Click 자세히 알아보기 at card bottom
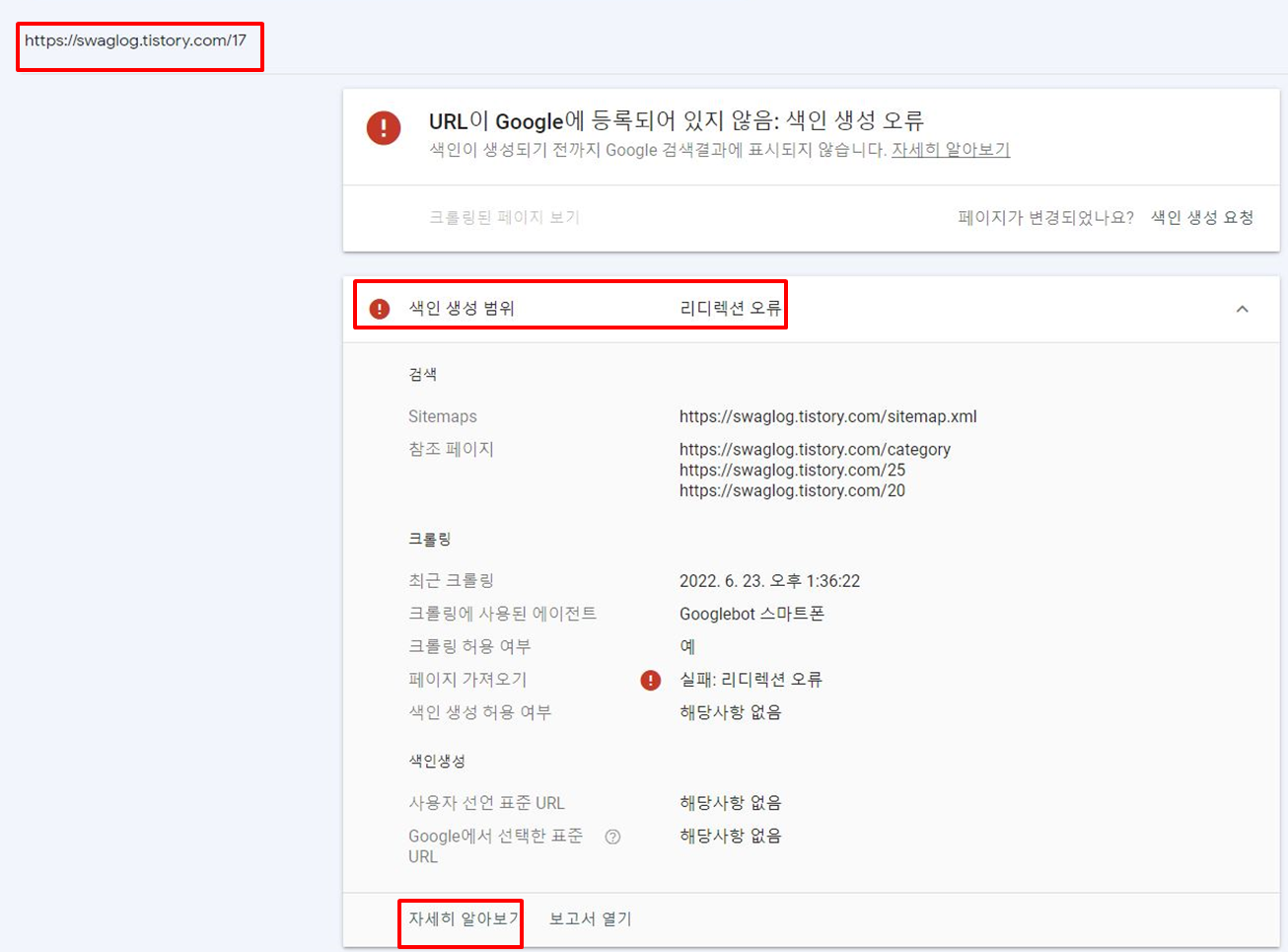 [464, 918]
